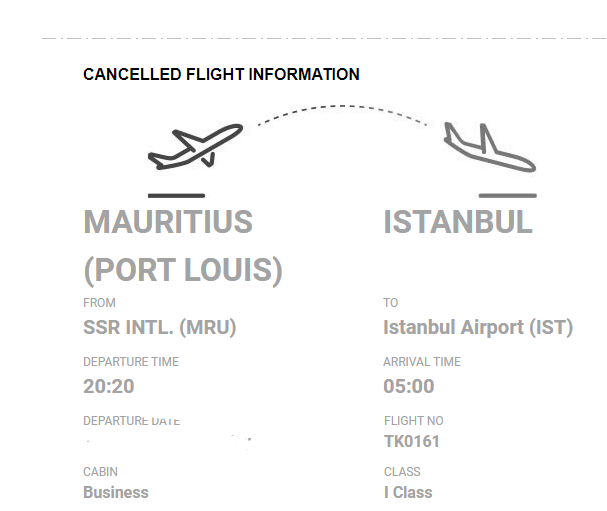Screen dimensions: 607x511
Task: Click the dashed flight path arc
Action: [342, 109]
